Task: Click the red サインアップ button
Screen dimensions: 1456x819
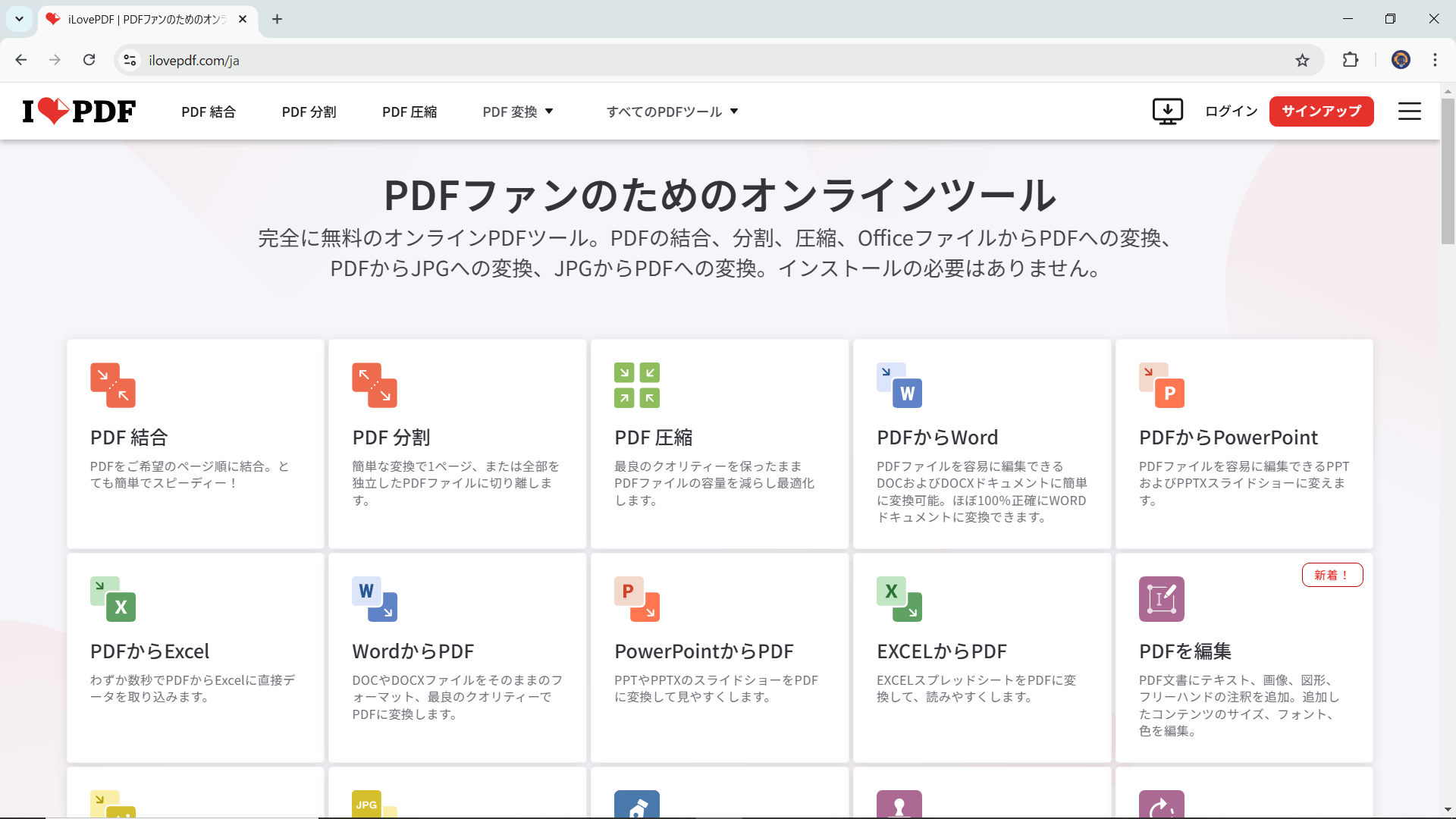Action: click(1322, 111)
